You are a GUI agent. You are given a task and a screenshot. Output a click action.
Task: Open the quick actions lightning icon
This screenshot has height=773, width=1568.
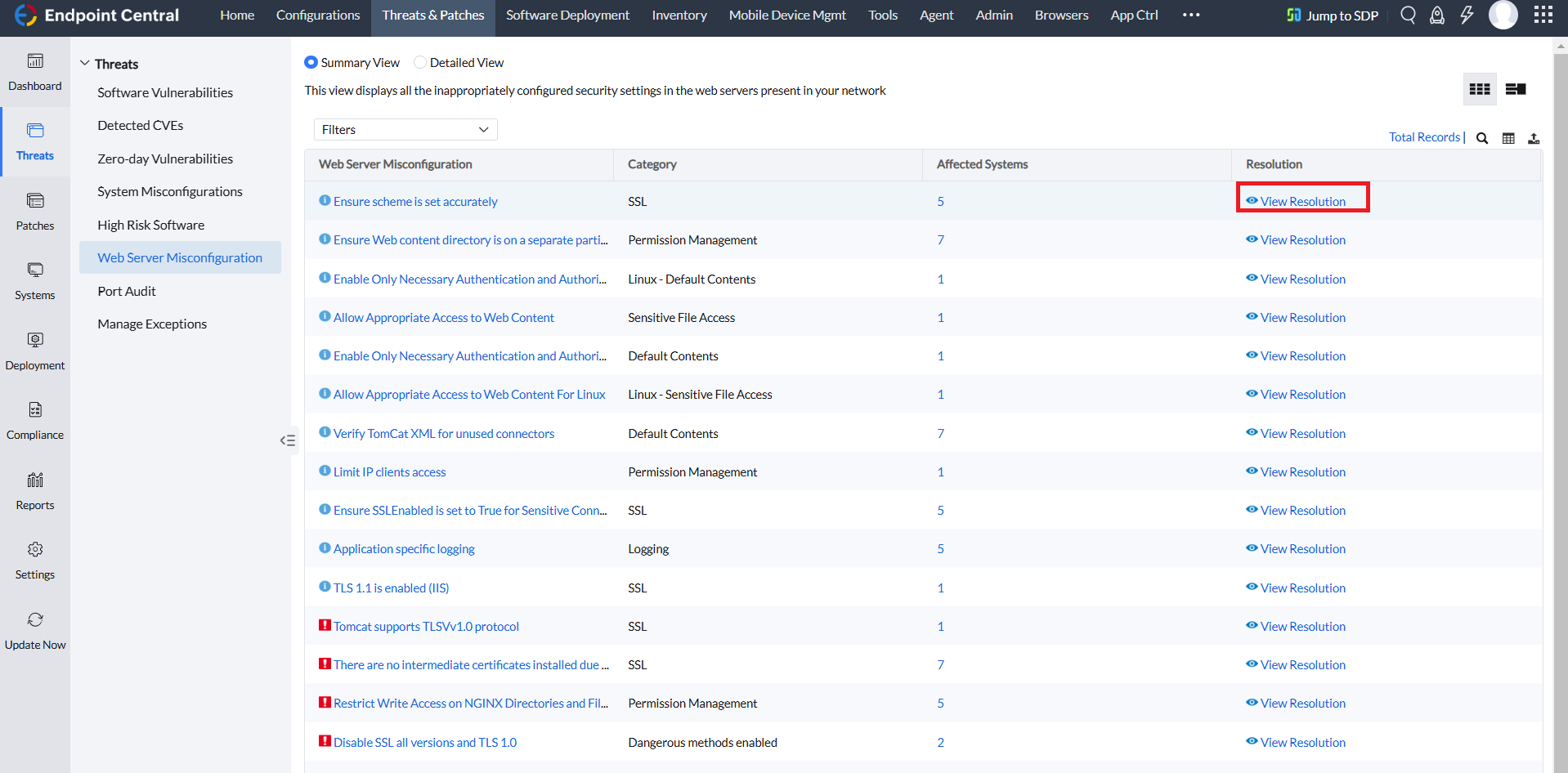coord(1467,16)
